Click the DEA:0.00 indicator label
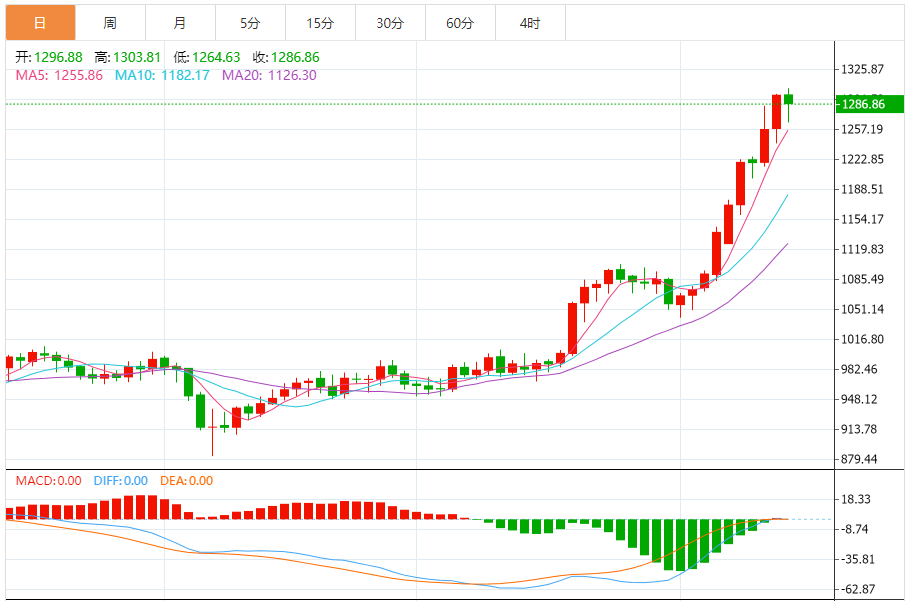This screenshot has height=601, width=912. pos(186,481)
